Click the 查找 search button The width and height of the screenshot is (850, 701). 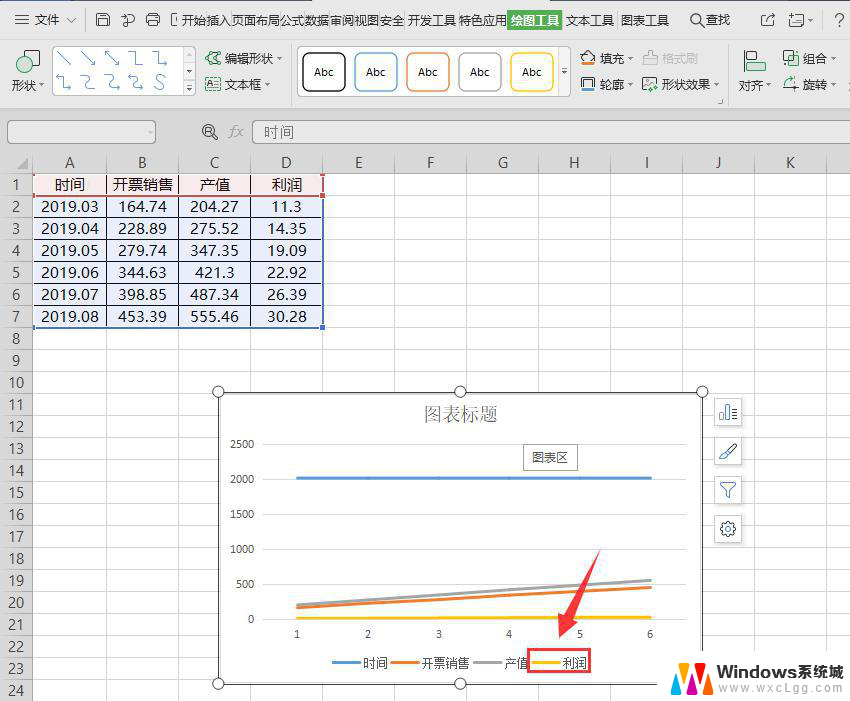710,20
